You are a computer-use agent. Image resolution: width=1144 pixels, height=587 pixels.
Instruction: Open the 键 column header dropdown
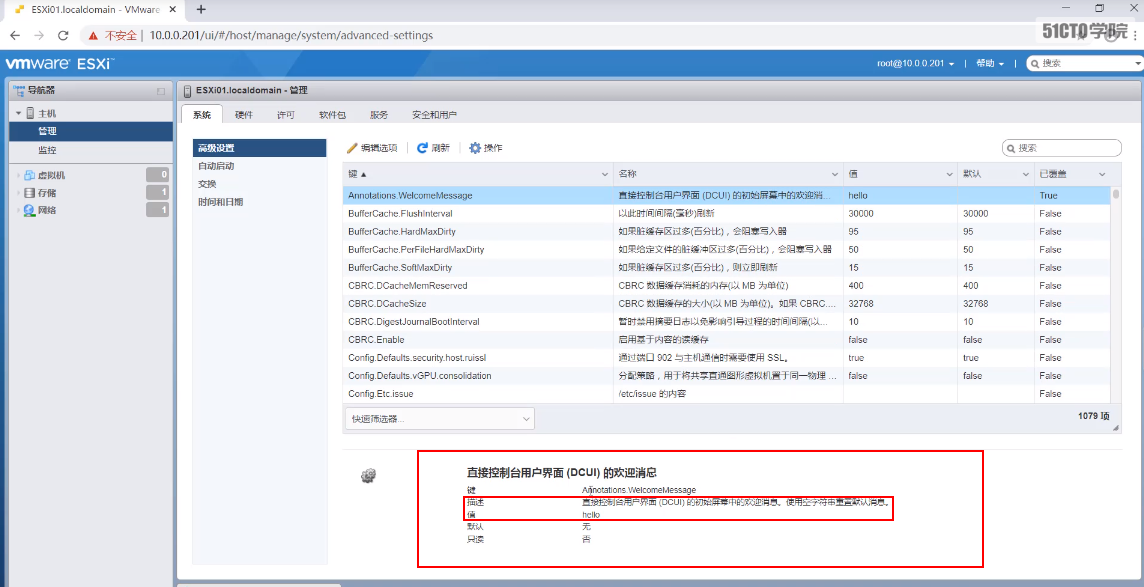coord(605,174)
